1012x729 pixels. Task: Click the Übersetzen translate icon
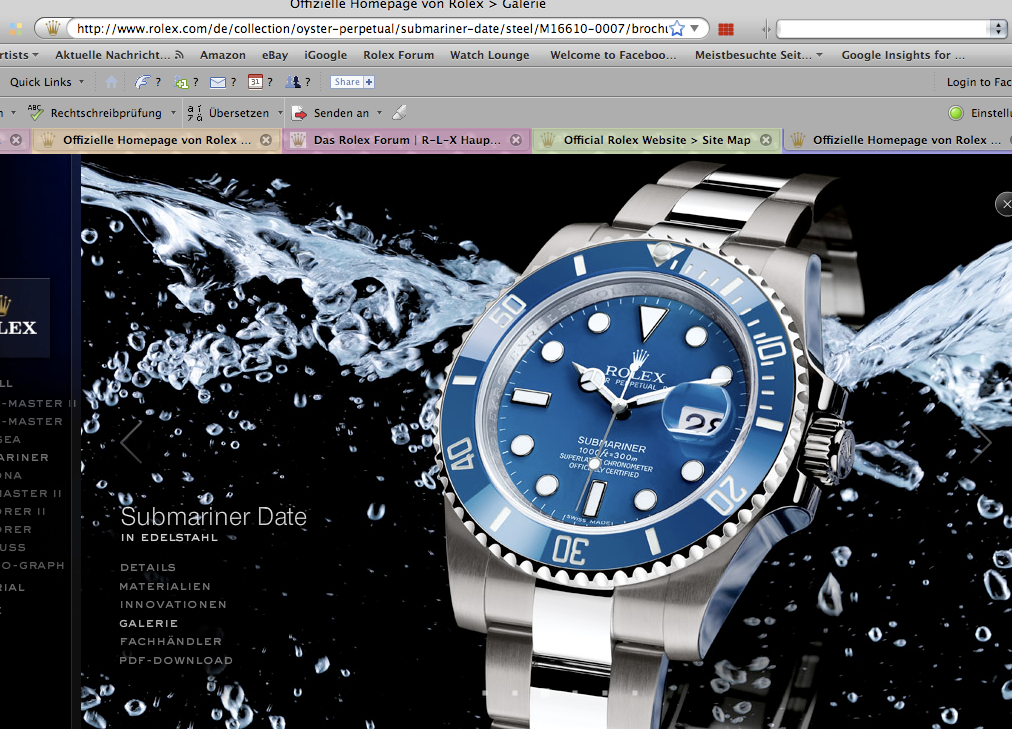(x=194, y=113)
